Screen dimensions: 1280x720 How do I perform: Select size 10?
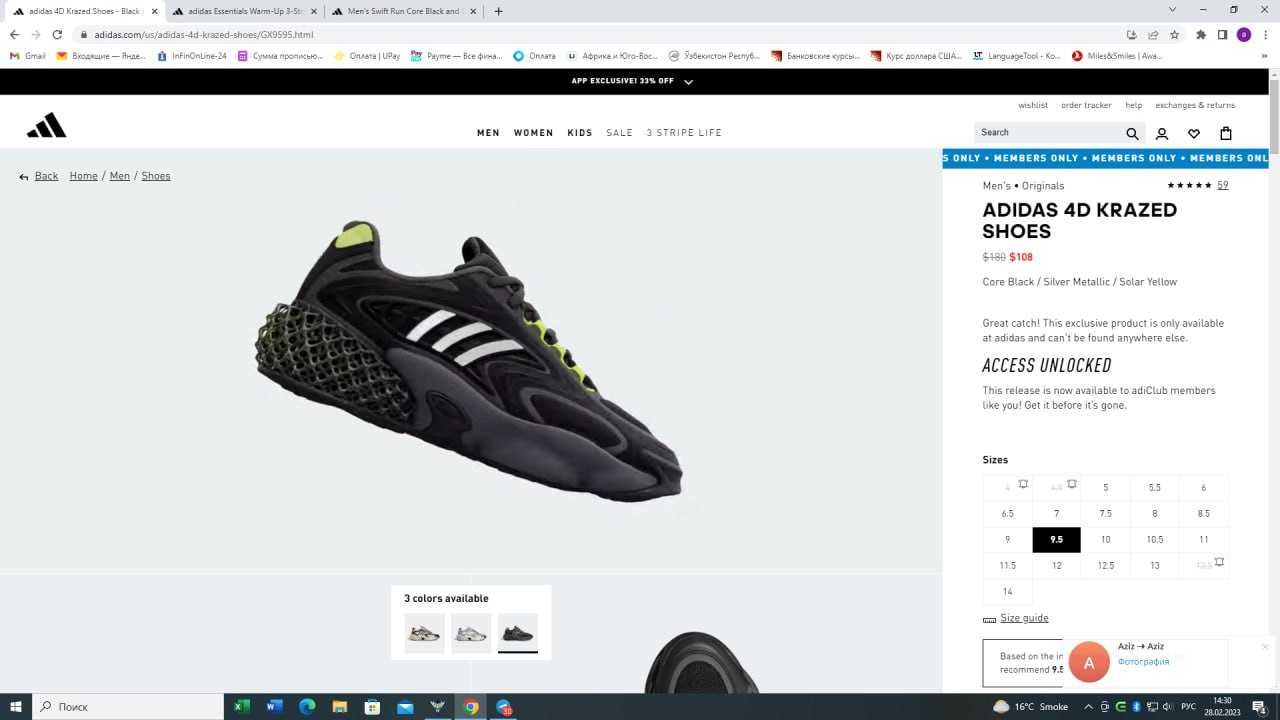1105,539
